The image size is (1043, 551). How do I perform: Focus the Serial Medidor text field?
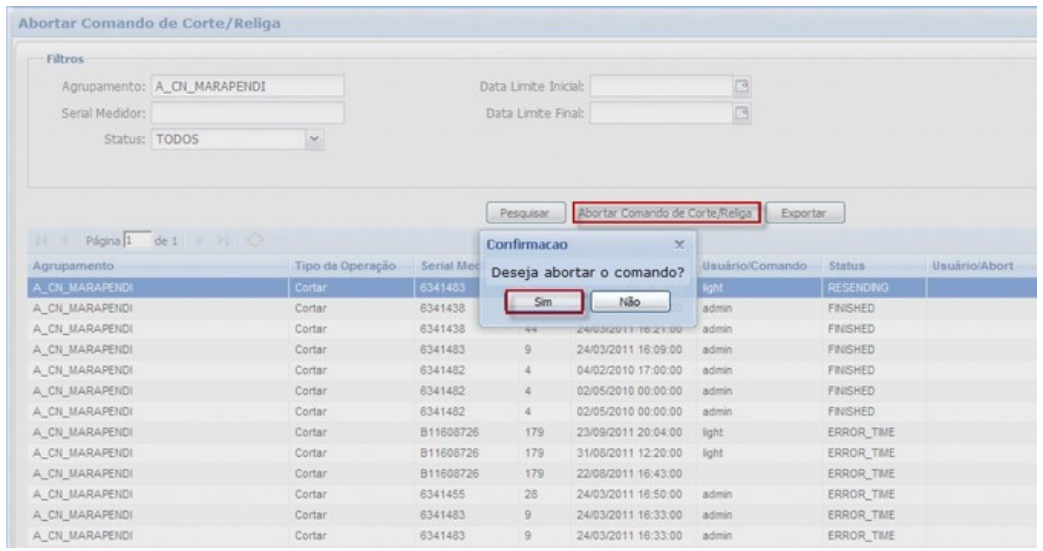pyautogui.click(x=246, y=112)
